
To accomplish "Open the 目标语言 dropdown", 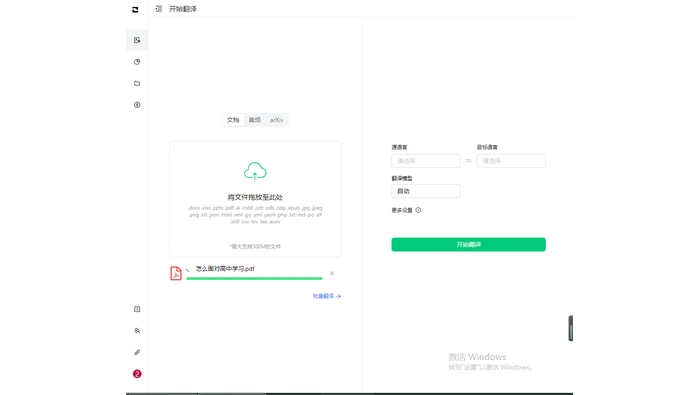I will [511, 161].
